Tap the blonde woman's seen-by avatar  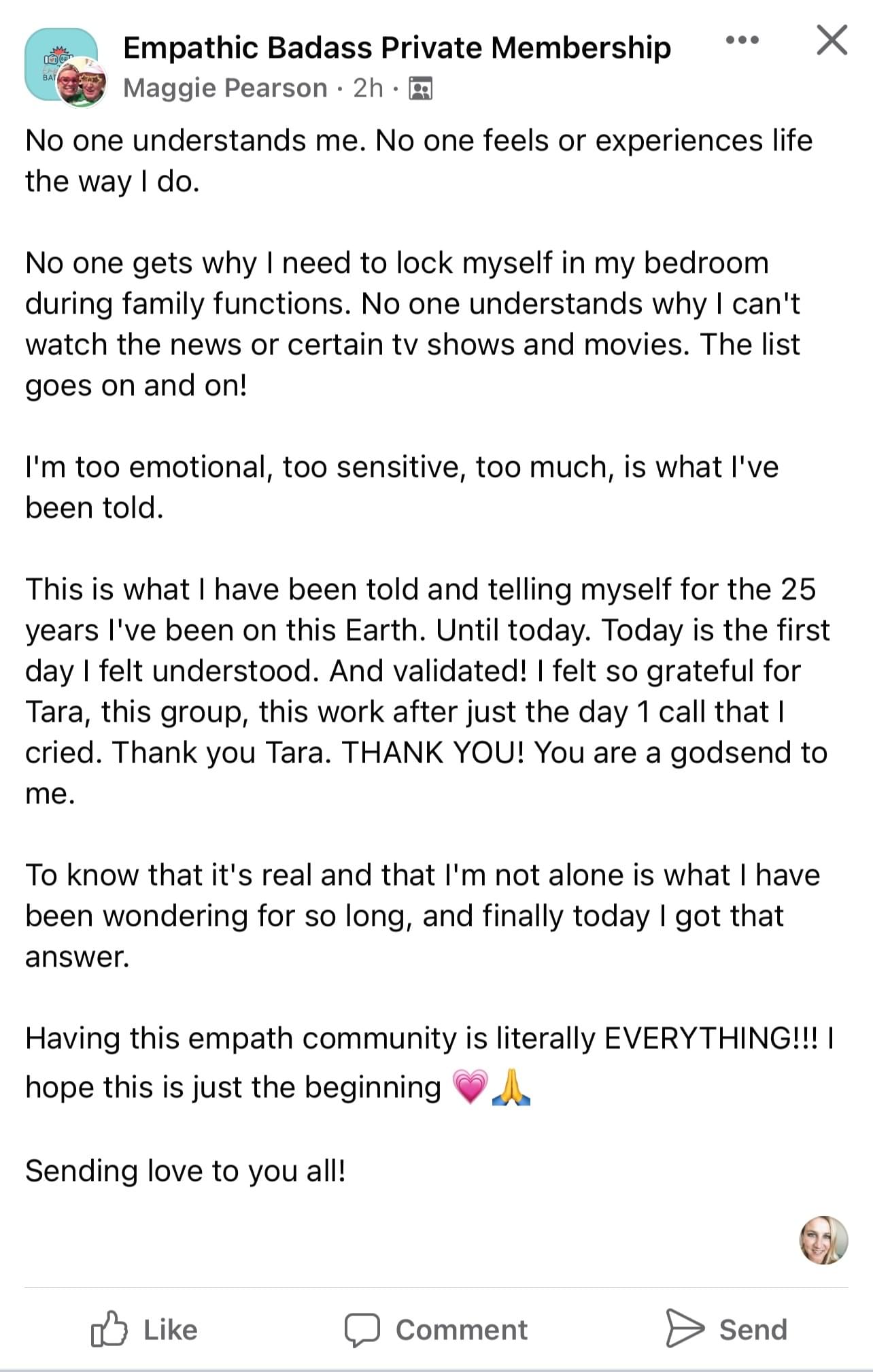823,1240
